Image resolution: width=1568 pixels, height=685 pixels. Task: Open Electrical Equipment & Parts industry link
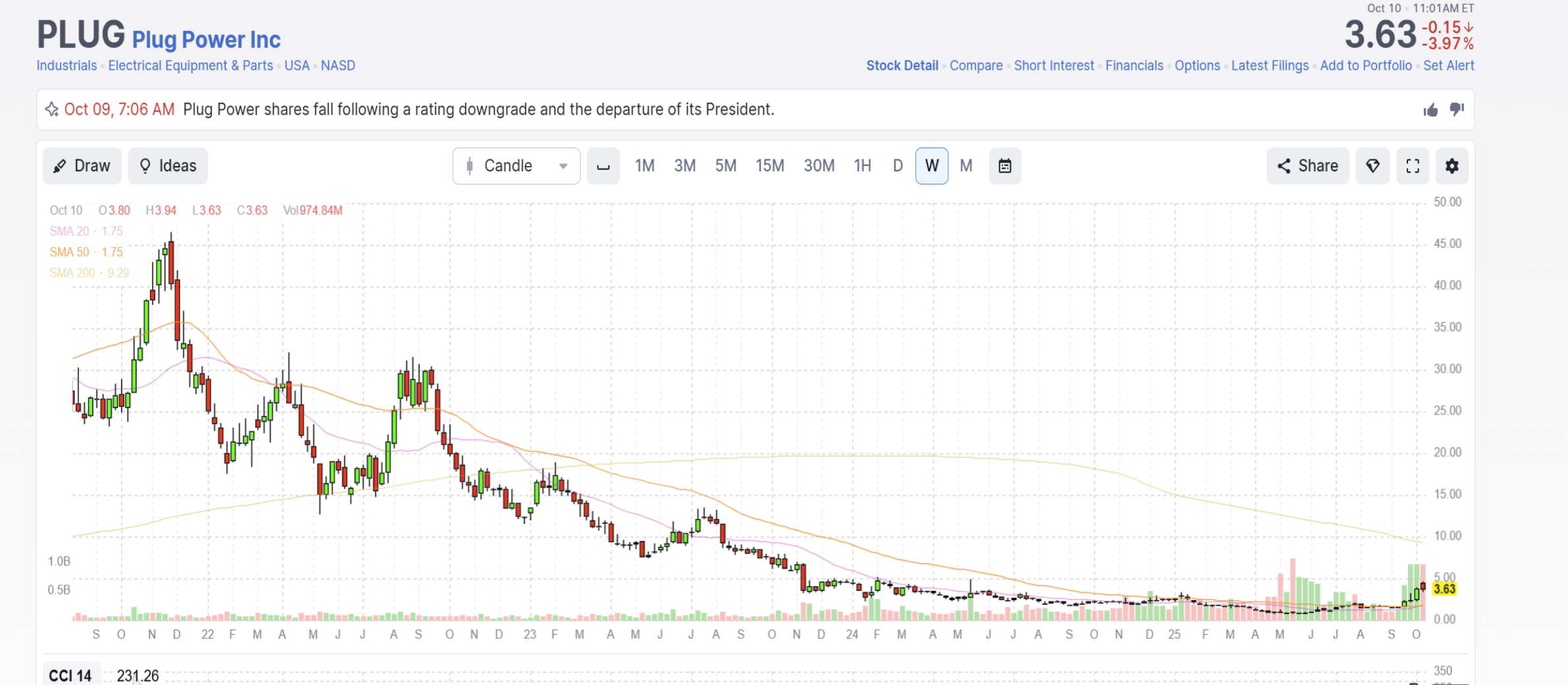click(x=190, y=66)
